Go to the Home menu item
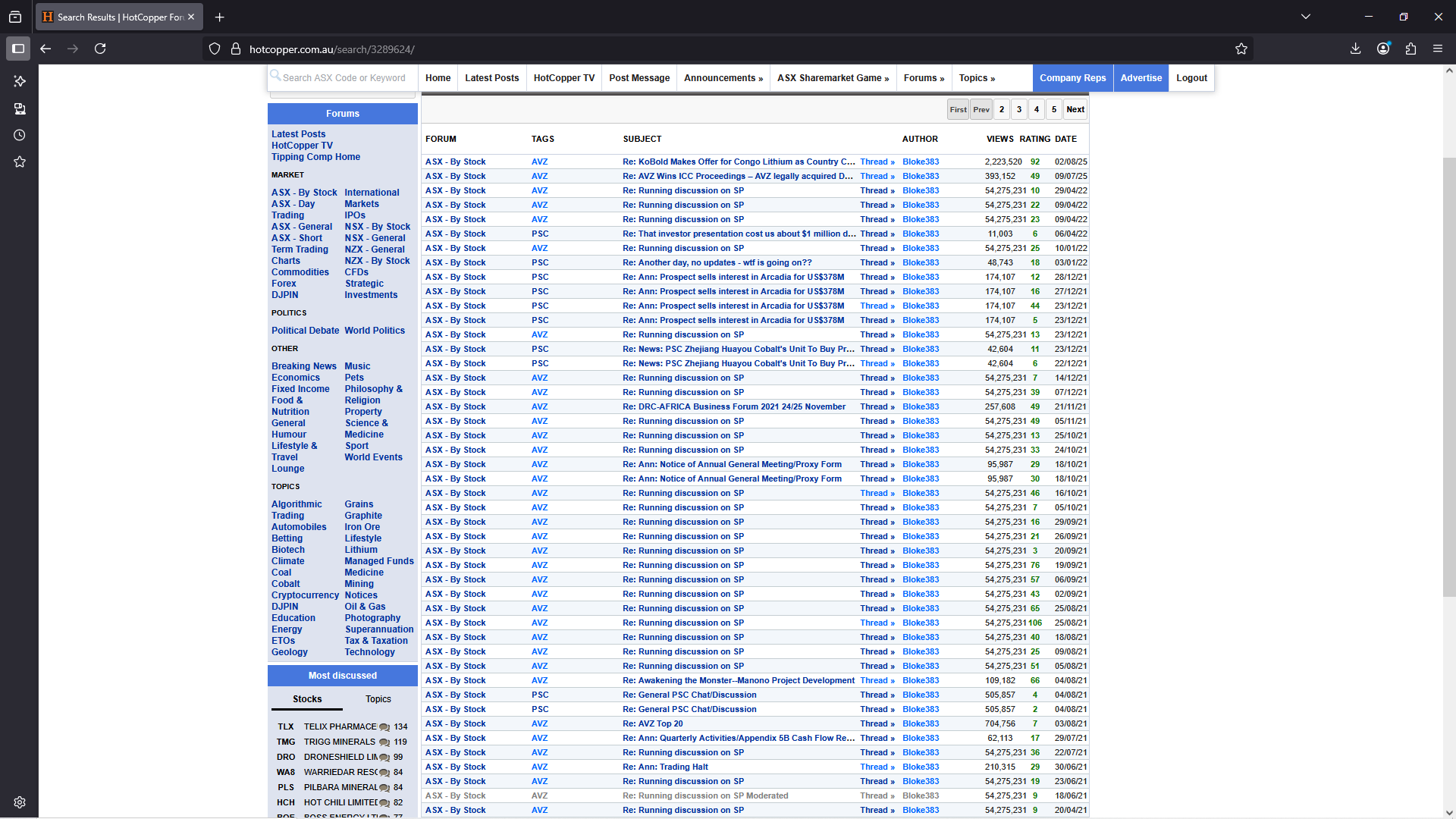 (x=438, y=77)
